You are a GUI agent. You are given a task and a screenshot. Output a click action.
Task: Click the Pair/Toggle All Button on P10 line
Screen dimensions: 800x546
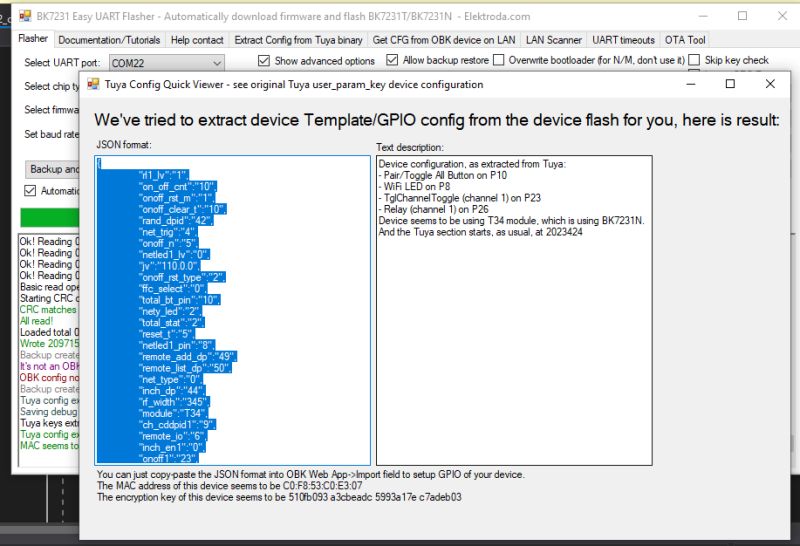(443, 176)
